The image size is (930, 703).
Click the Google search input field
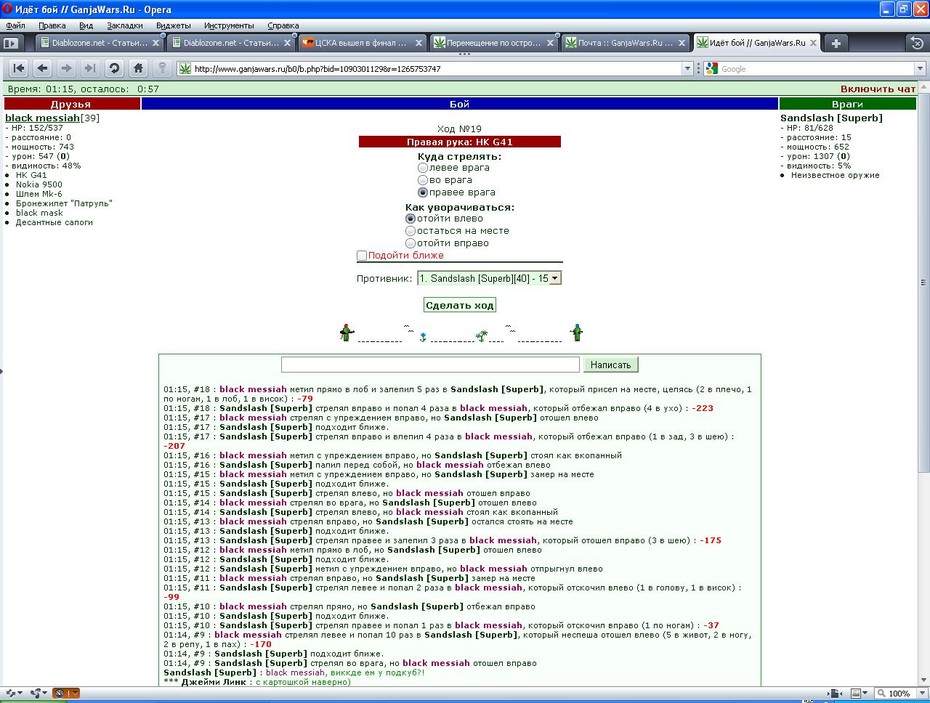click(x=817, y=69)
